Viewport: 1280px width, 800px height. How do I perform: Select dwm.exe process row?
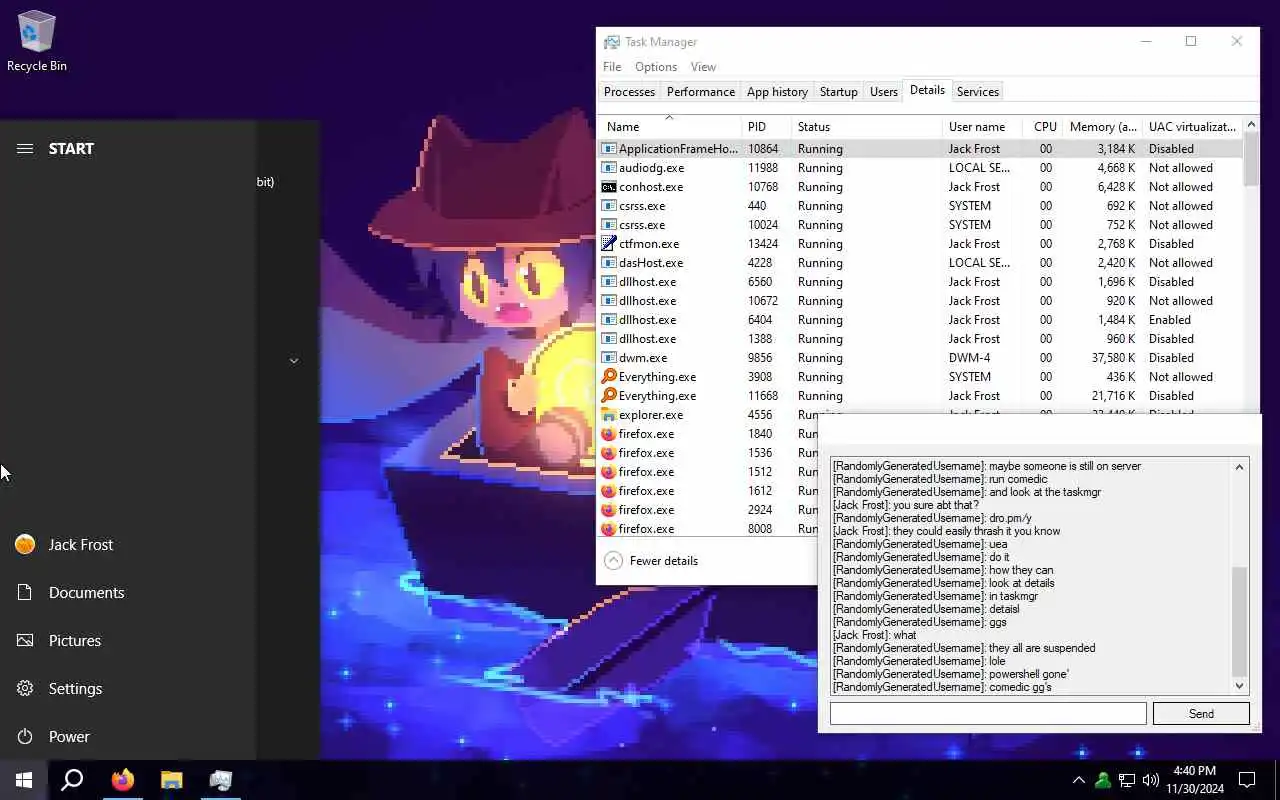[920, 358]
